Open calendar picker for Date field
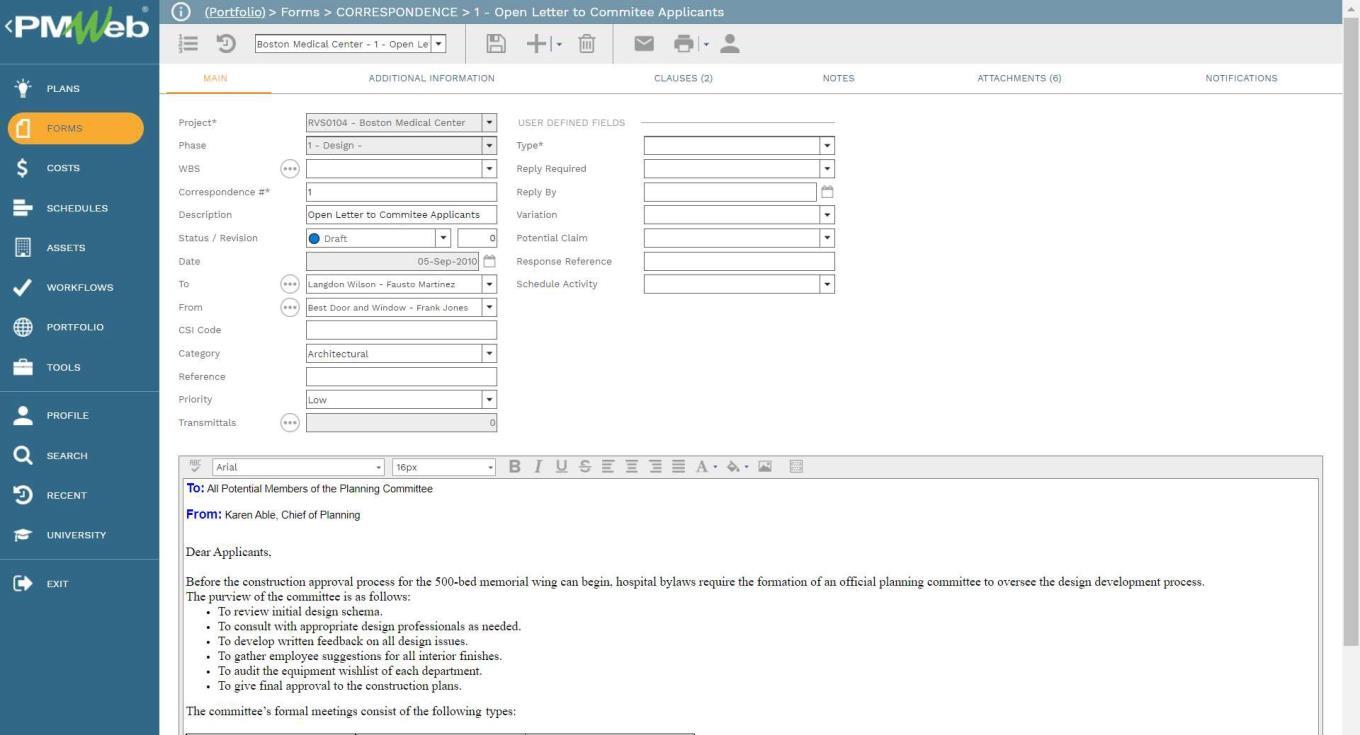Viewport: 1360px width, 735px height. pyautogui.click(x=489, y=261)
